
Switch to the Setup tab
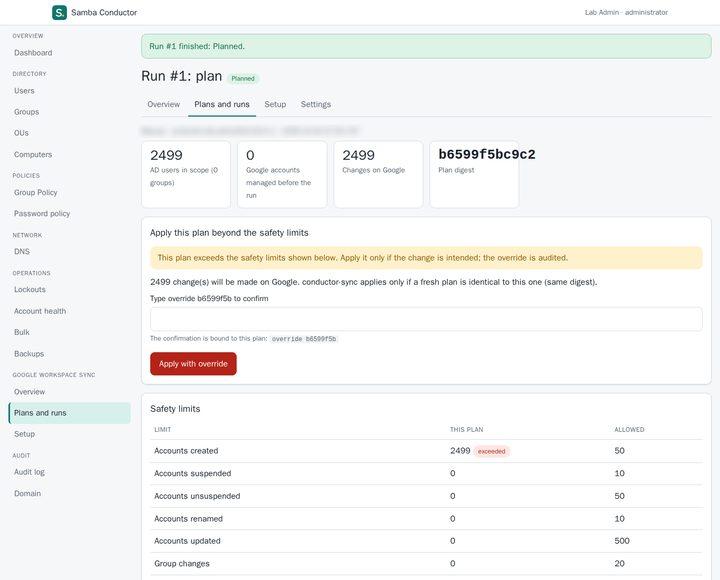(275, 105)
